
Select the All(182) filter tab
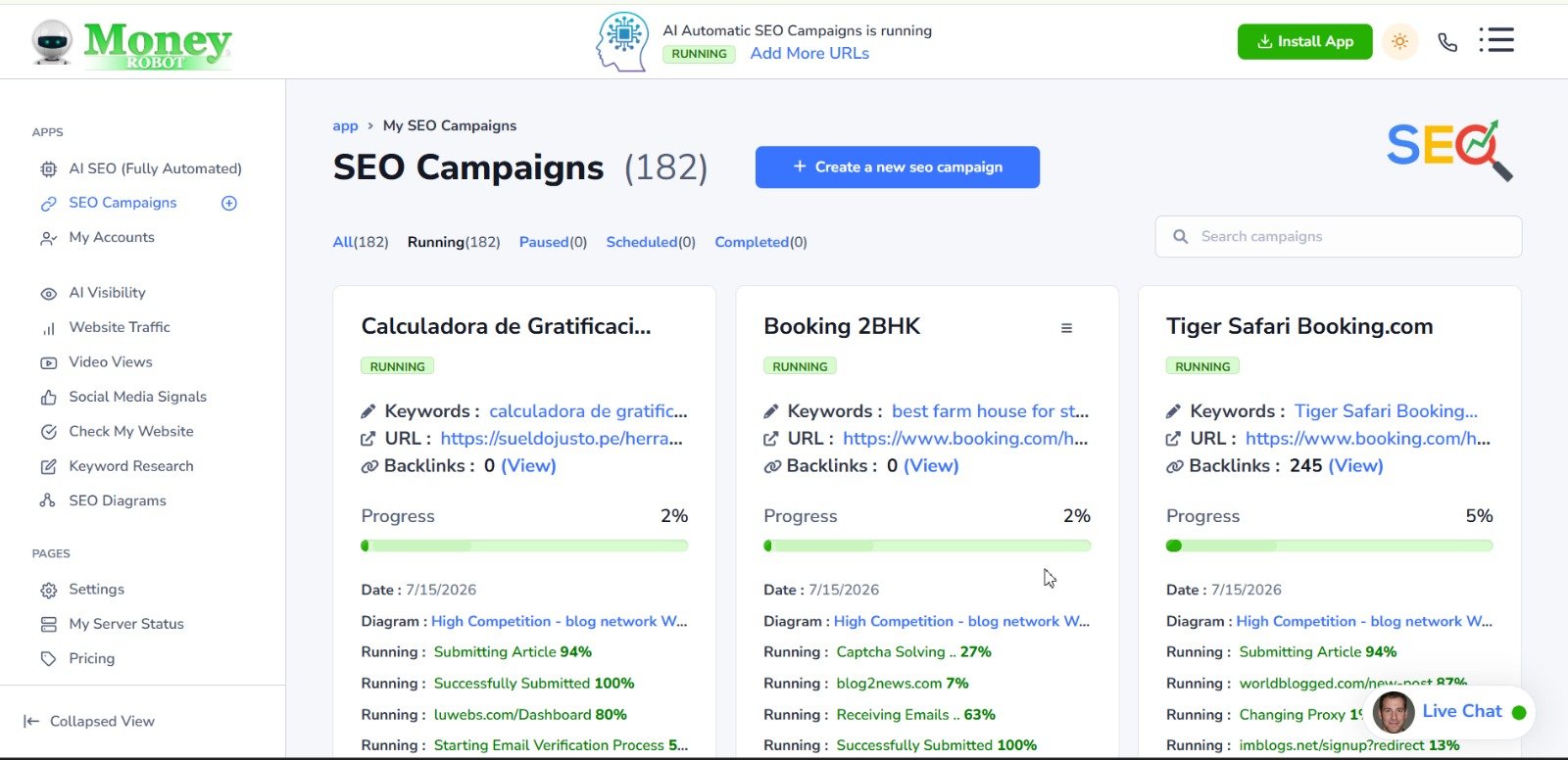(361, 242)
